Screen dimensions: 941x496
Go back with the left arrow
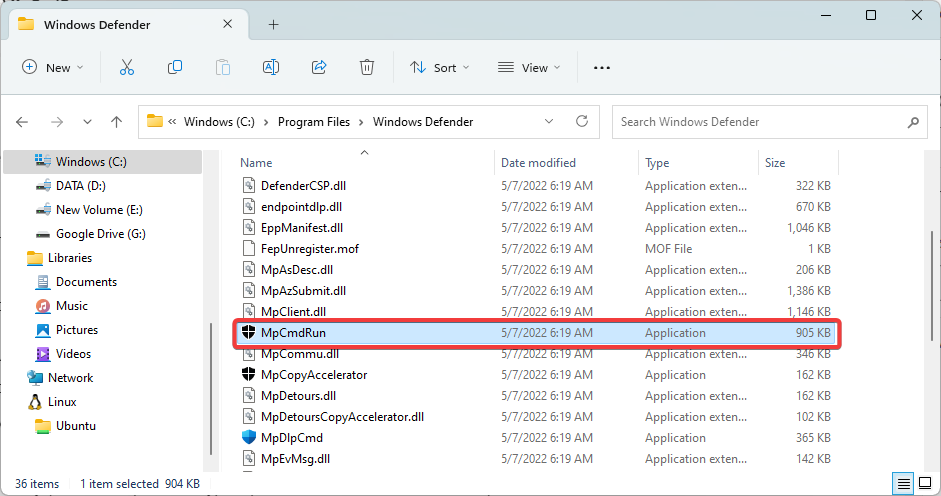coord(22,122)
